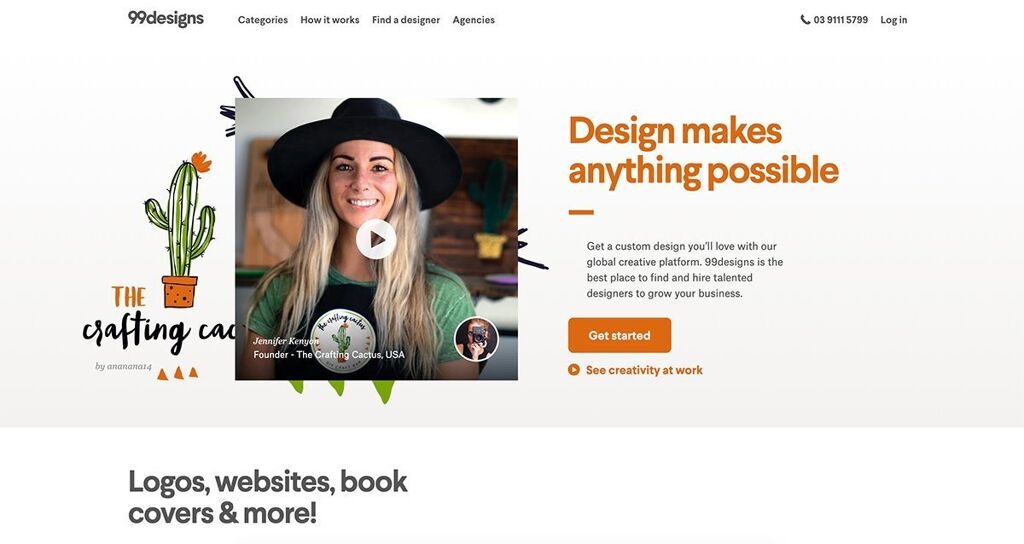Click the crafting cactus script text logo

click(x=159, y=330)
